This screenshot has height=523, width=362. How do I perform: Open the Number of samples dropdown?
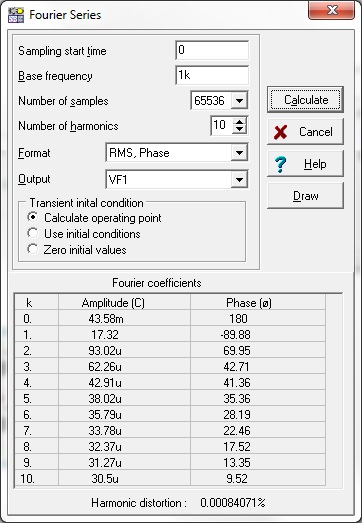click(239, 100)
